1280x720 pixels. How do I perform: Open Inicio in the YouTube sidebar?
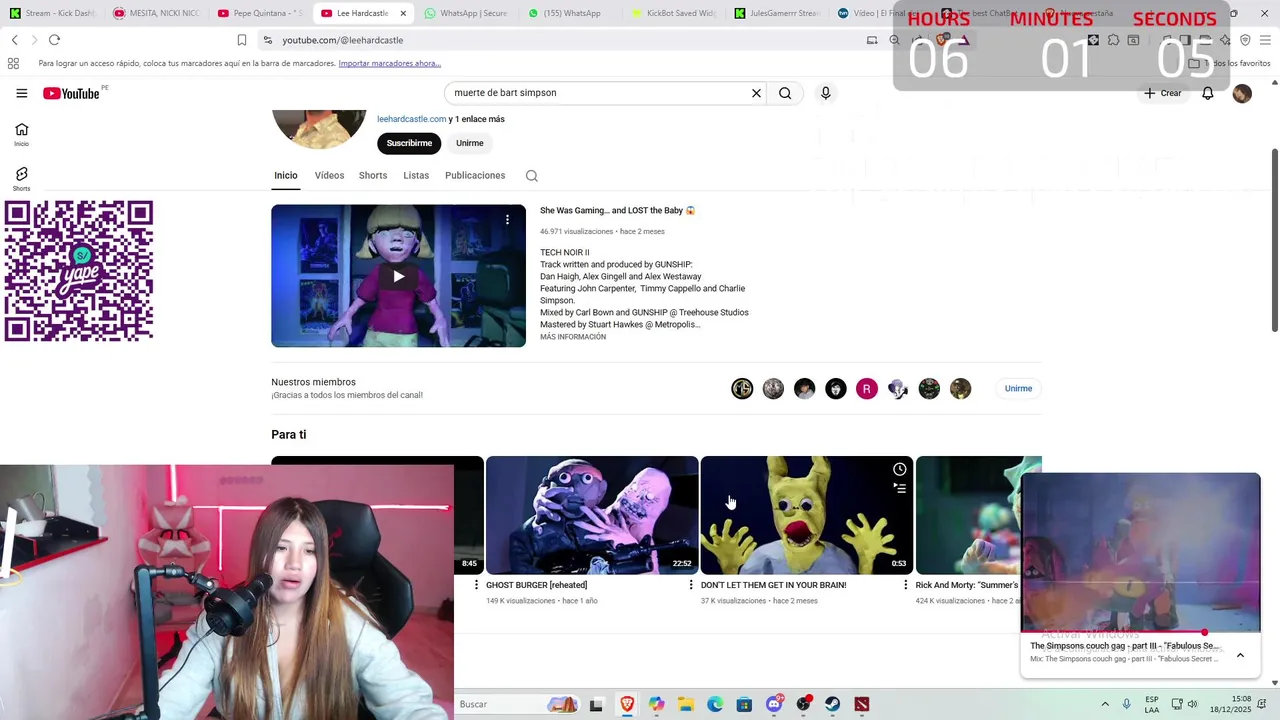(x=22, y=134)
